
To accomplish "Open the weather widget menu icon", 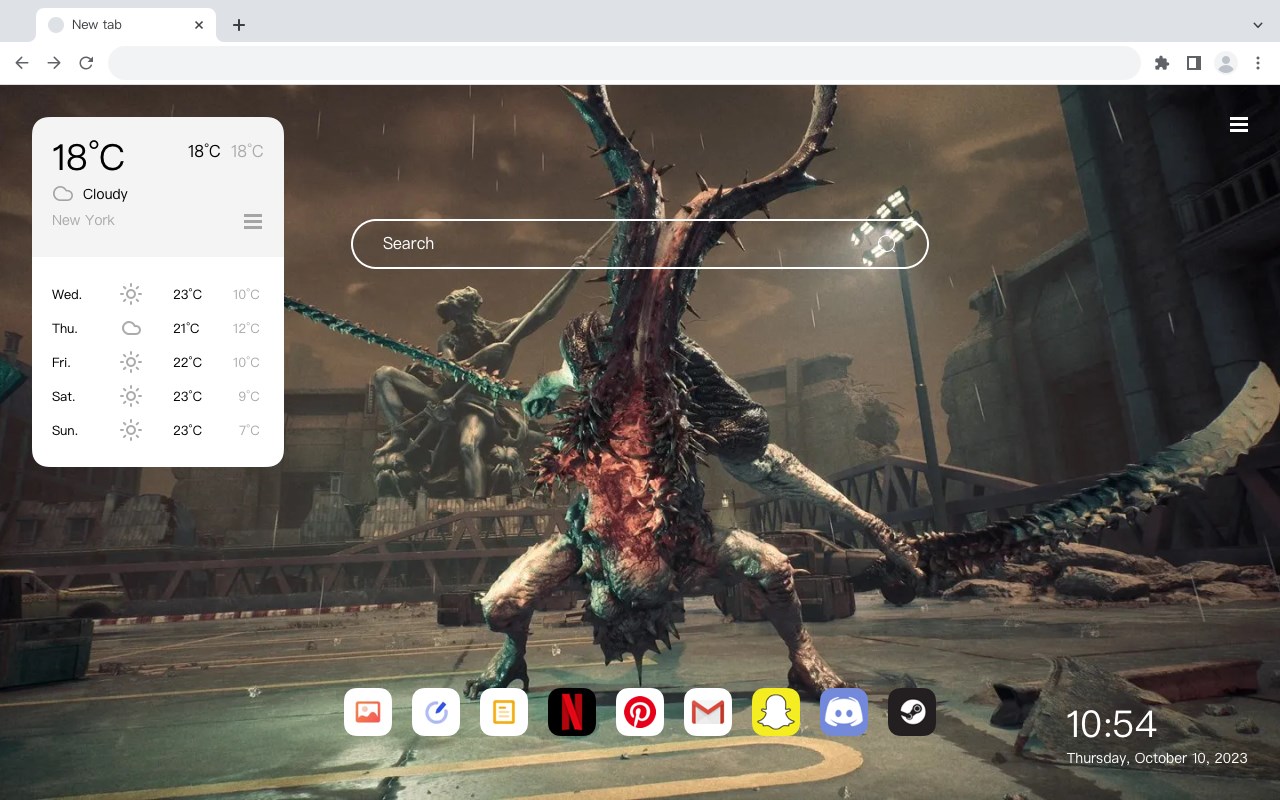I will [253, 221].
